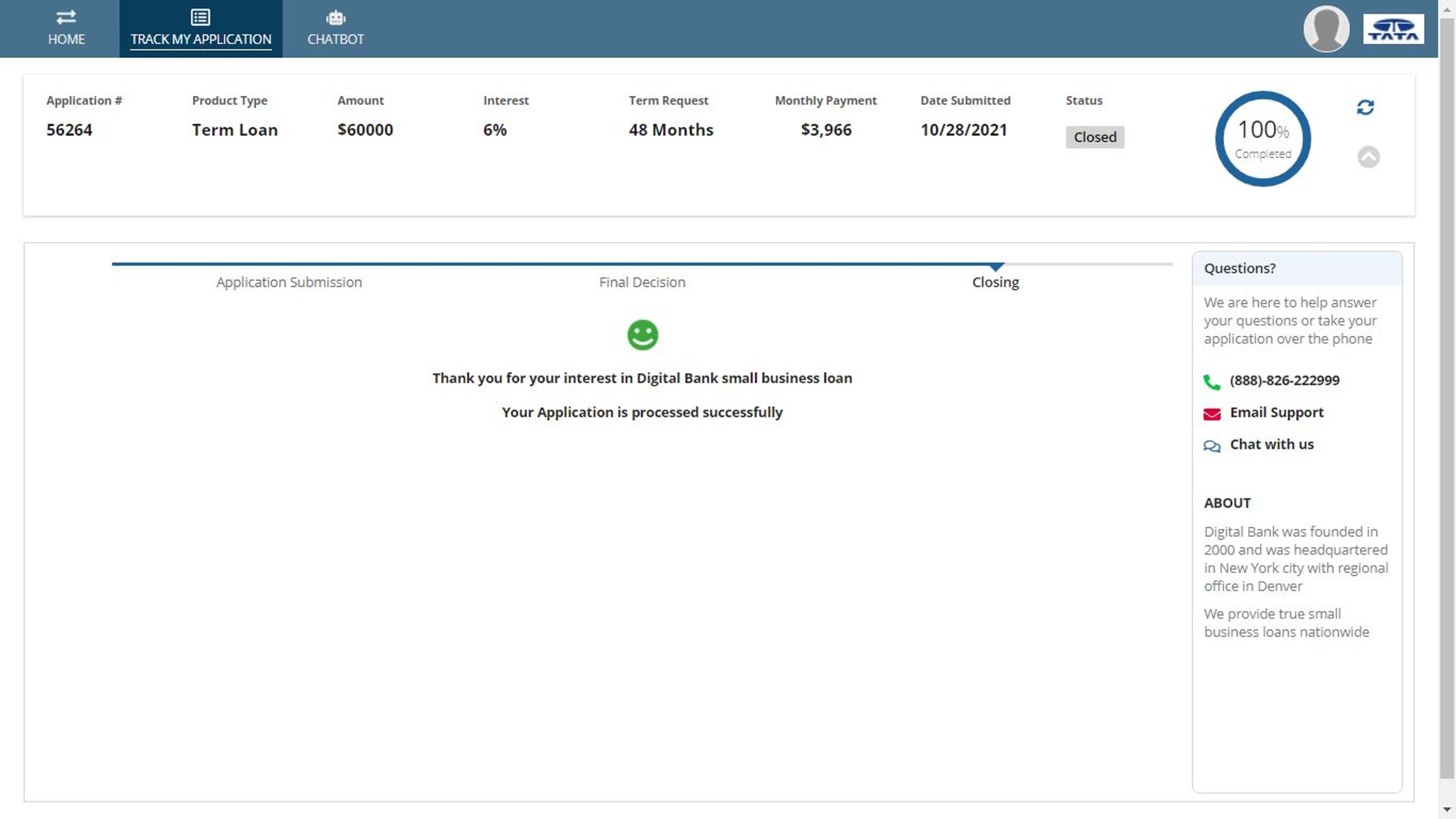This screenshot has width=1456, height=819.
Task: Click the Term Loan product type value
Action: click(x=235, y=130)
